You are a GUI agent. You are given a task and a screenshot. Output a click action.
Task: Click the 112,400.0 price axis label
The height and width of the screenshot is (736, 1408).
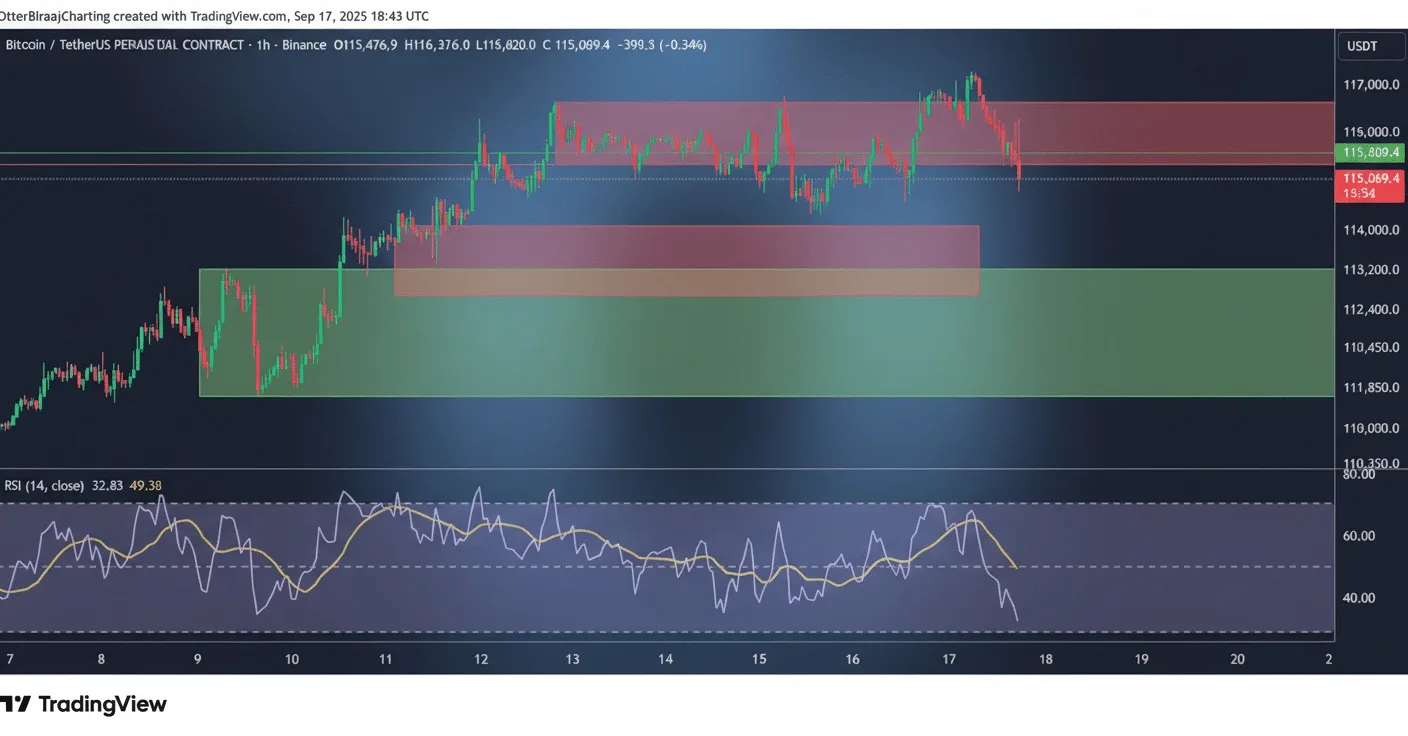(x=1370, y=309)
